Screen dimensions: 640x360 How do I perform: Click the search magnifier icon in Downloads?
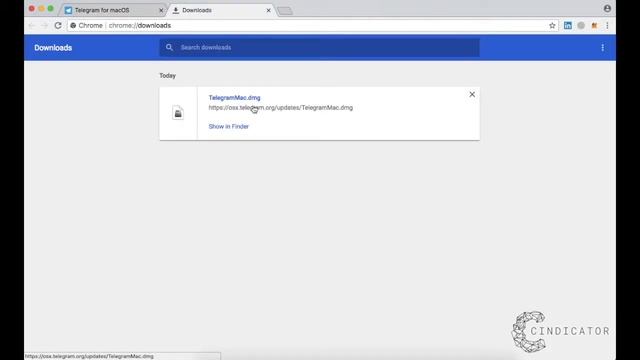pos(169,47)
